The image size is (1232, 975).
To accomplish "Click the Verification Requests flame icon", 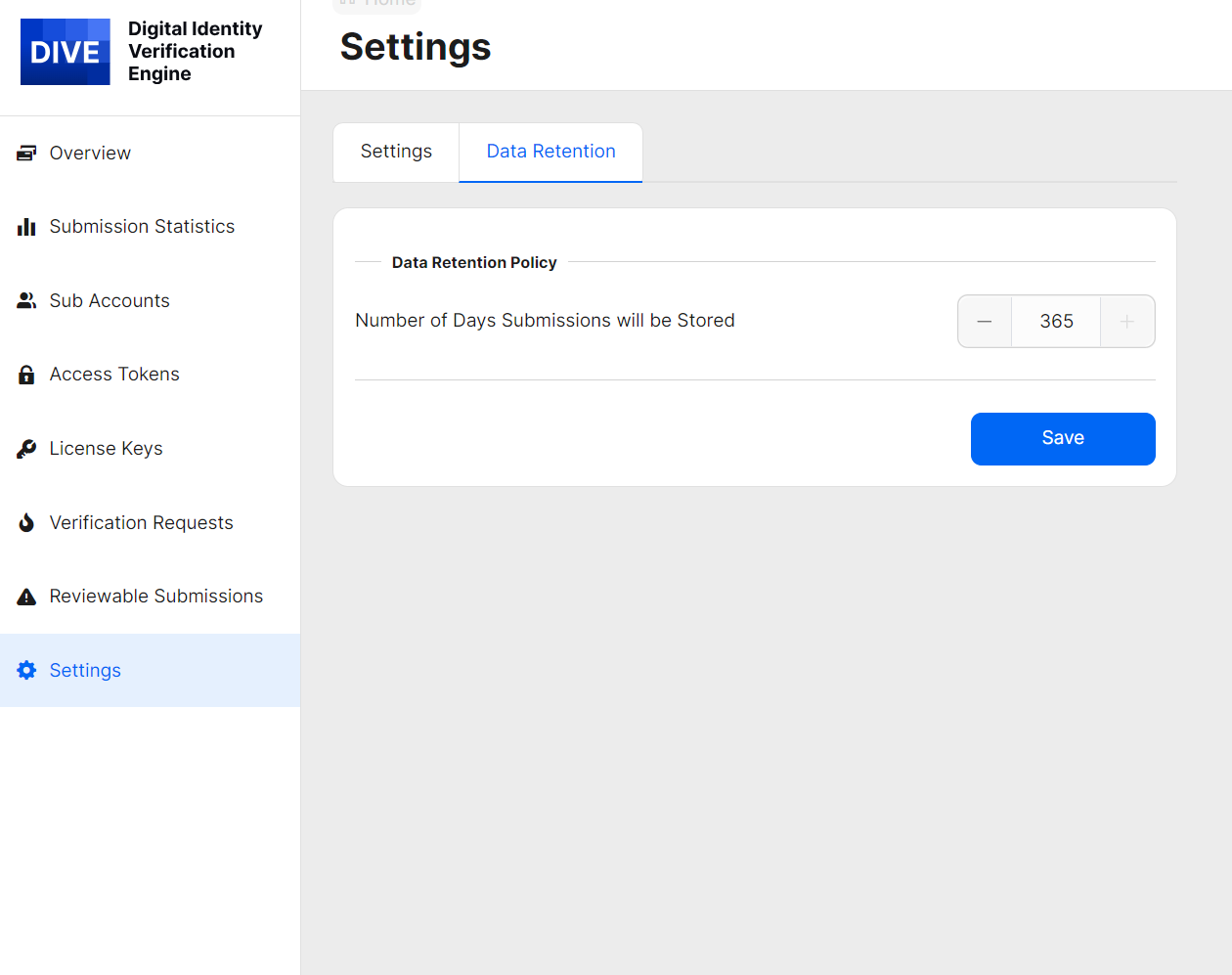I will pyautogui.click(x=26, y=523).
